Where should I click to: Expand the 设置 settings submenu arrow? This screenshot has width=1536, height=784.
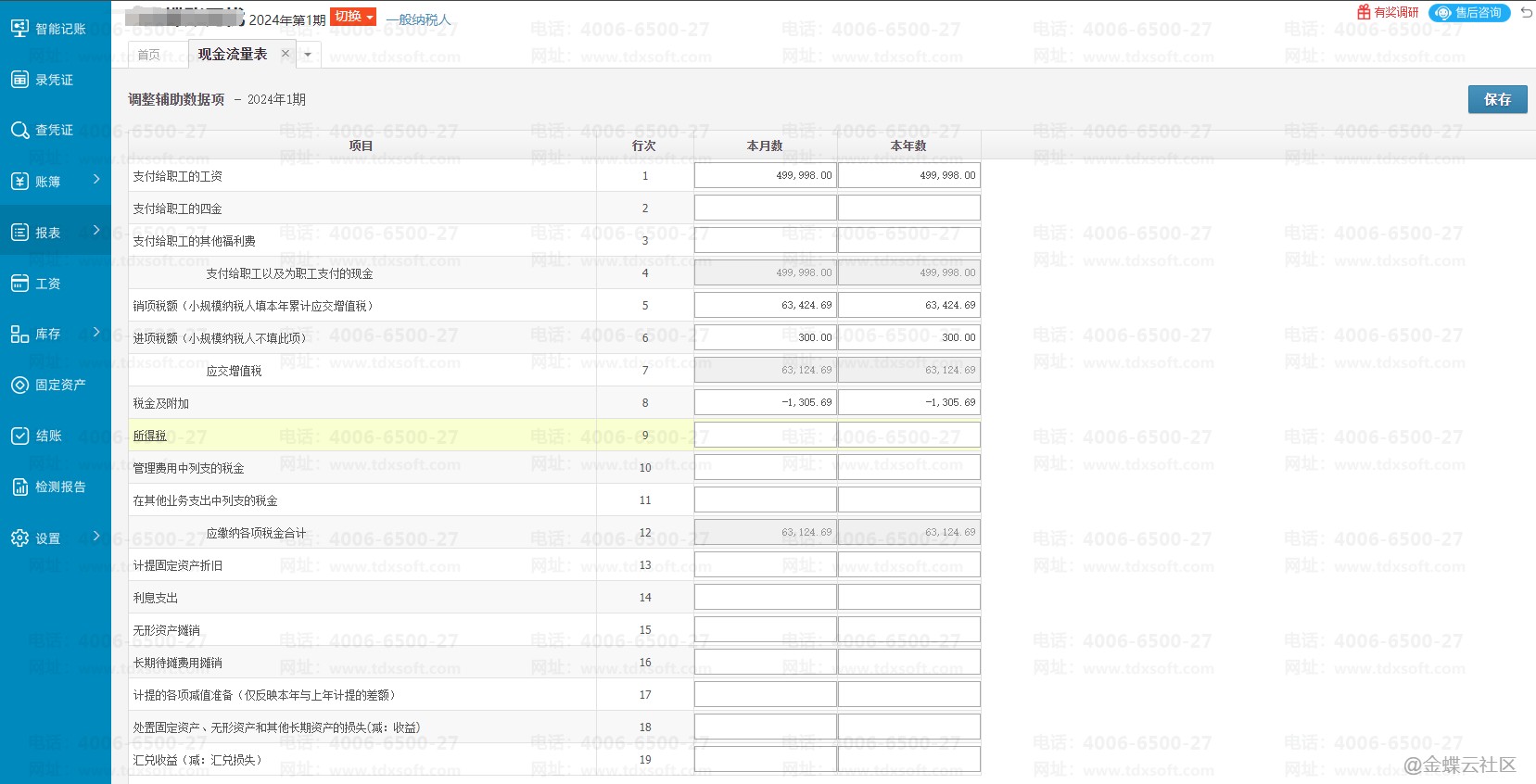coord(96,536)
